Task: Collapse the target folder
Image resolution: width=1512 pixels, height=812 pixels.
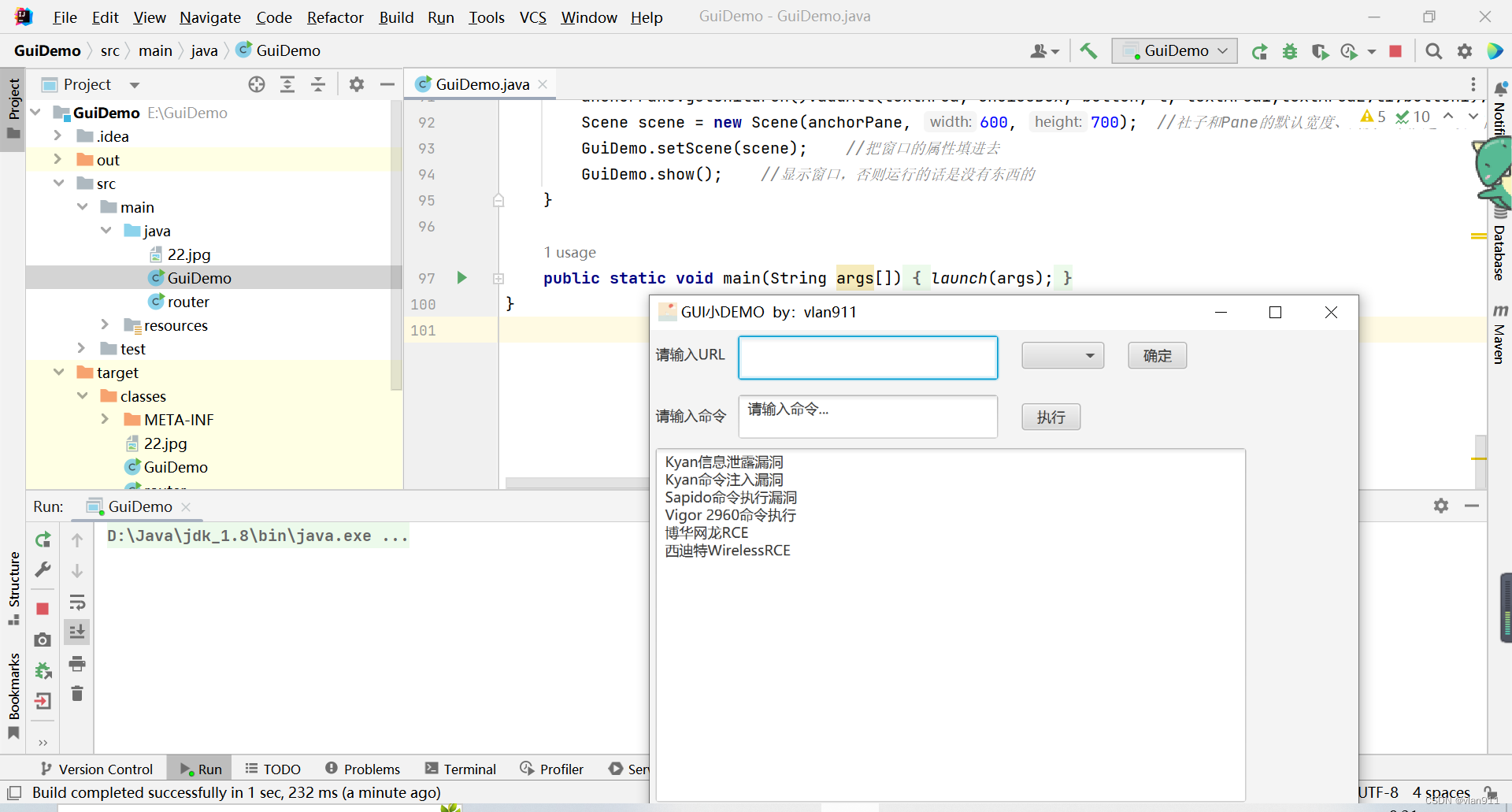Action: pyautogui.click(x=59, y=372)
